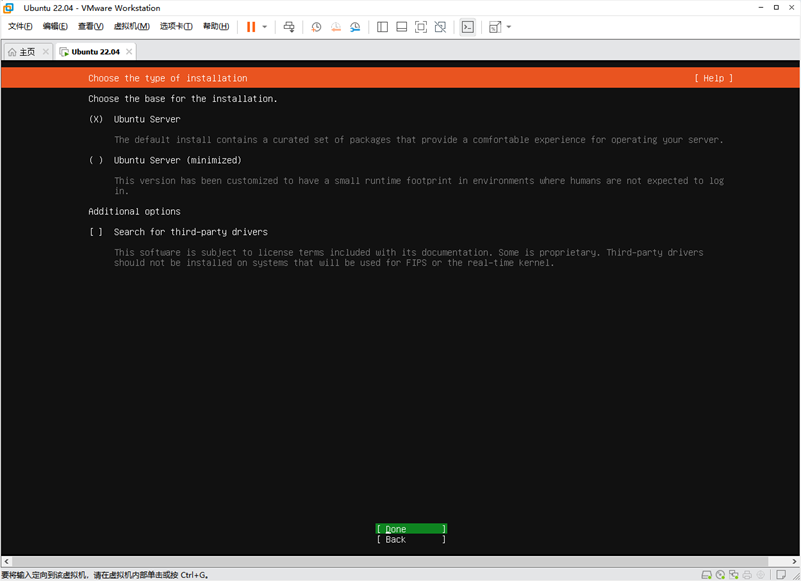
Task: Click the Unity mode toolbar icon
Action: [x=440, y=27]
